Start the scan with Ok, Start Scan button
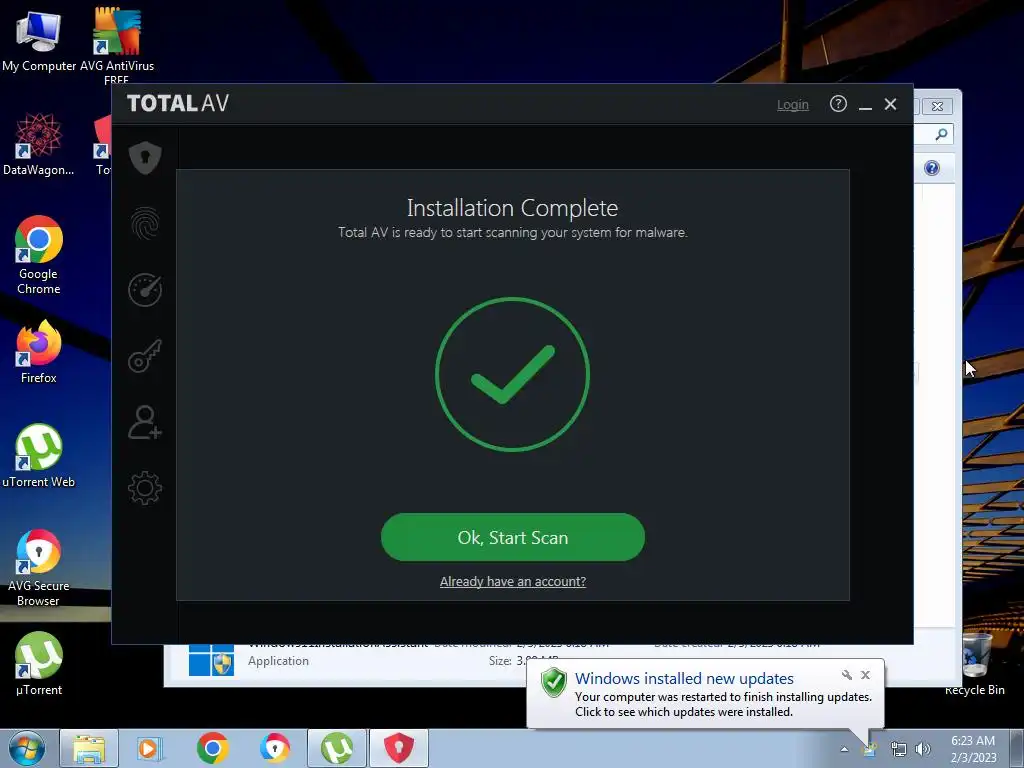The height and width of the screenshot is (768, 1024). point(513,537)
